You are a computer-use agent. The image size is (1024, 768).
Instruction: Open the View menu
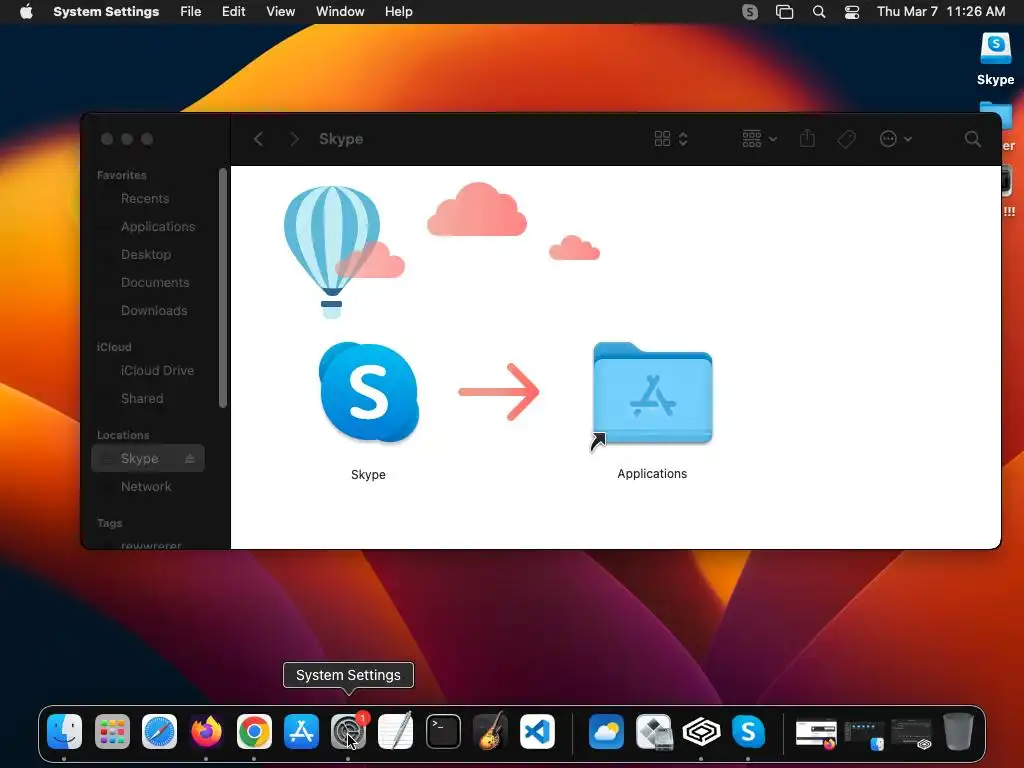coord(281,12)
